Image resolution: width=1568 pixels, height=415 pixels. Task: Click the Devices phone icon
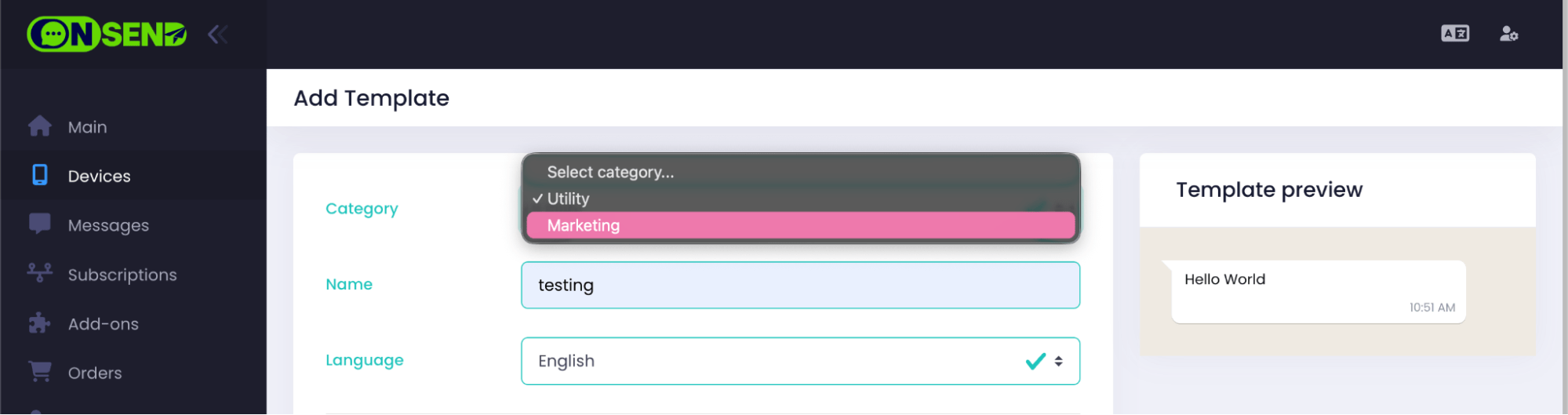[40, 175]
